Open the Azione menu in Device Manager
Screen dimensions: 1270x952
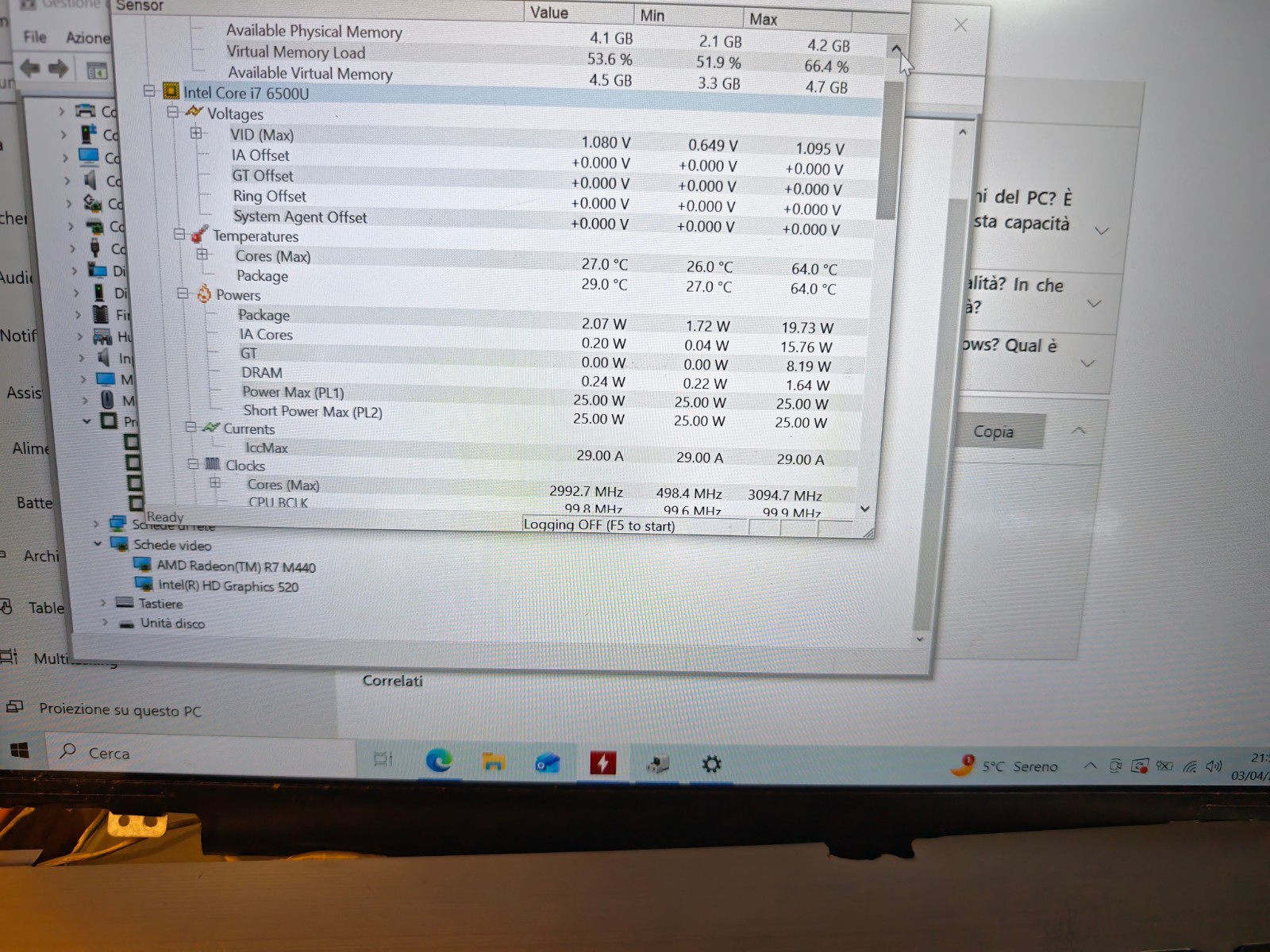pyautogui.click(x=87, y=37)
